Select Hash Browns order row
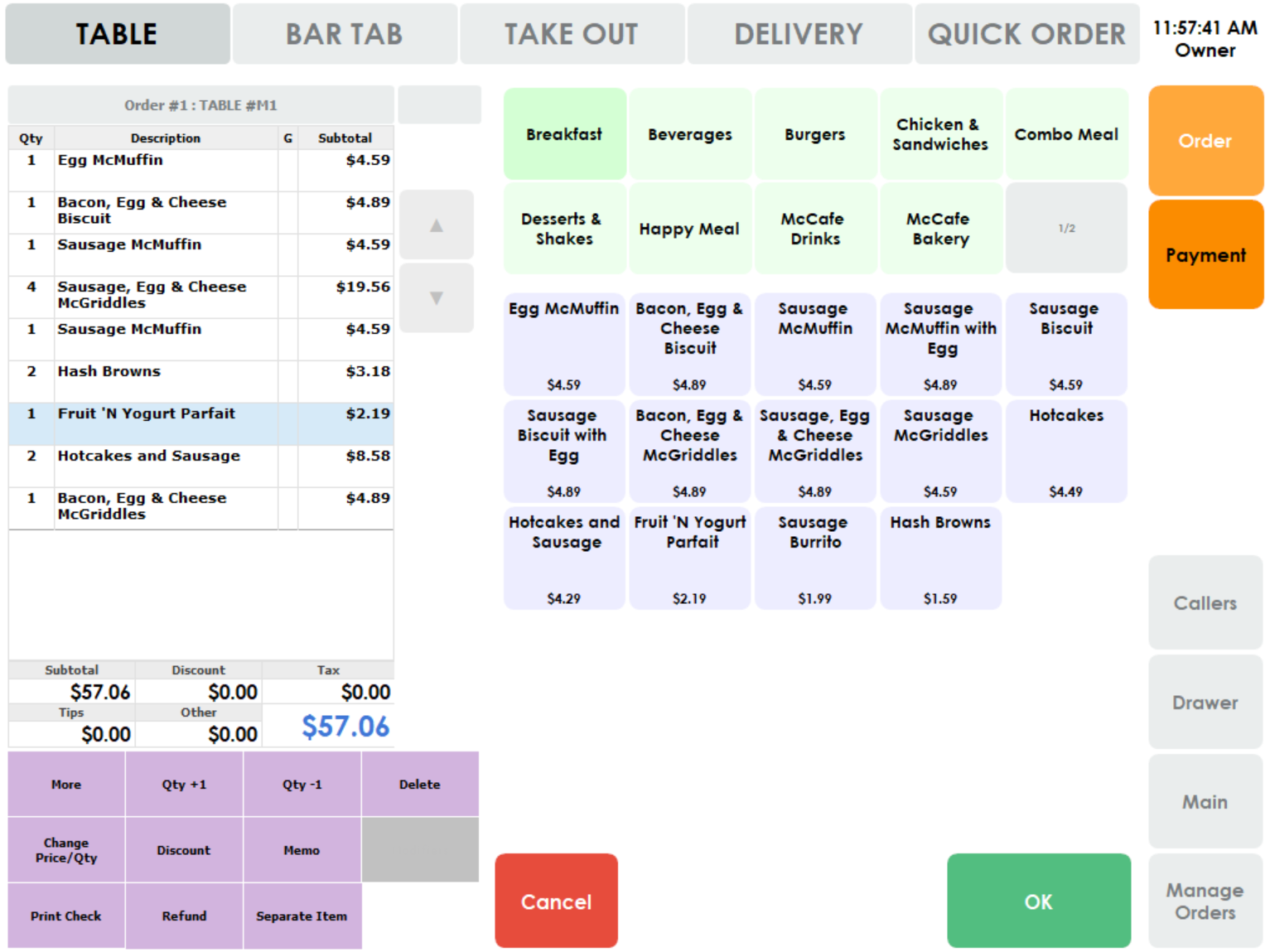 coord(201,382)
